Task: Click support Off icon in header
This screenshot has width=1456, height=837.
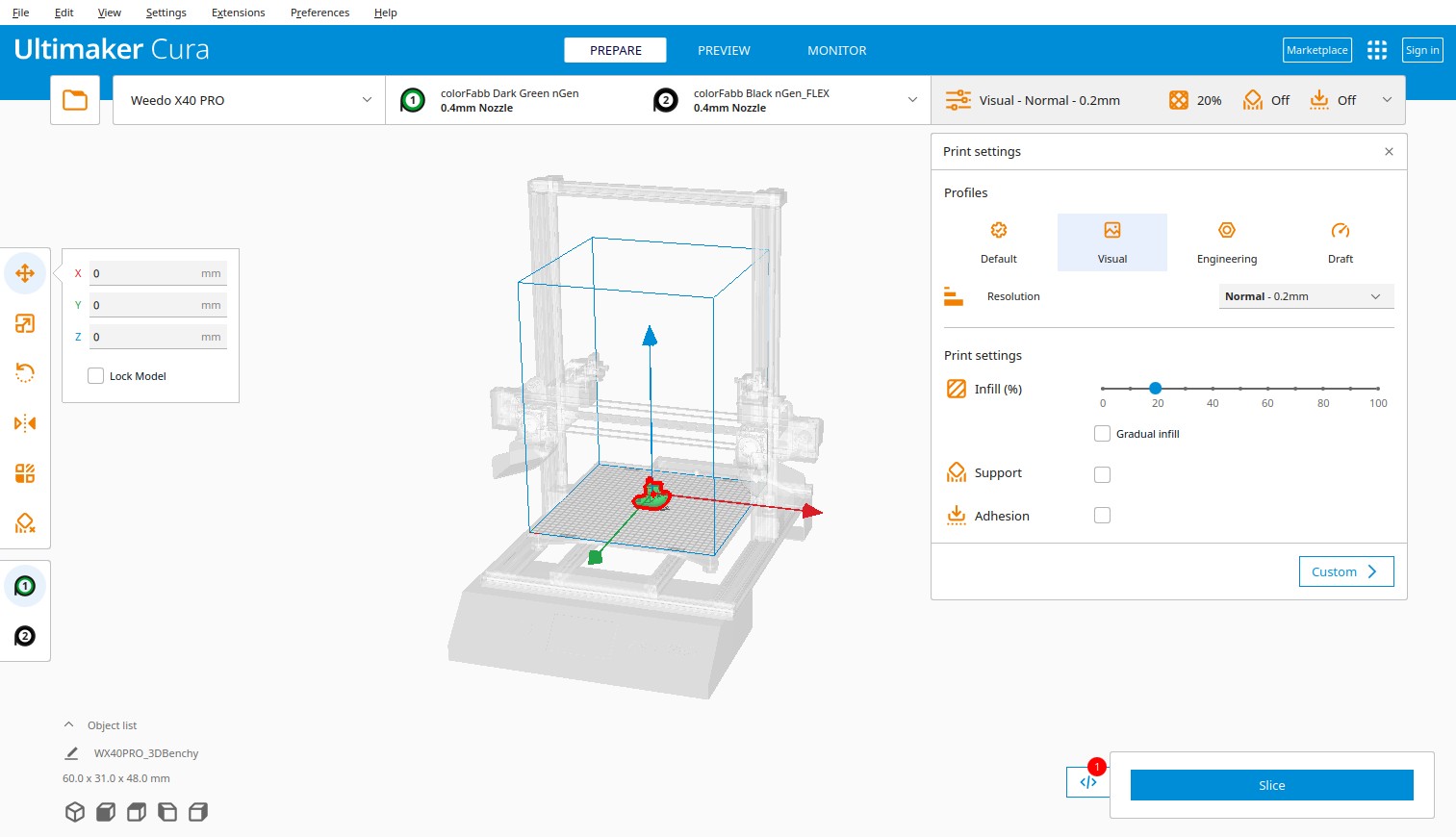Action: coord(1252,100)
